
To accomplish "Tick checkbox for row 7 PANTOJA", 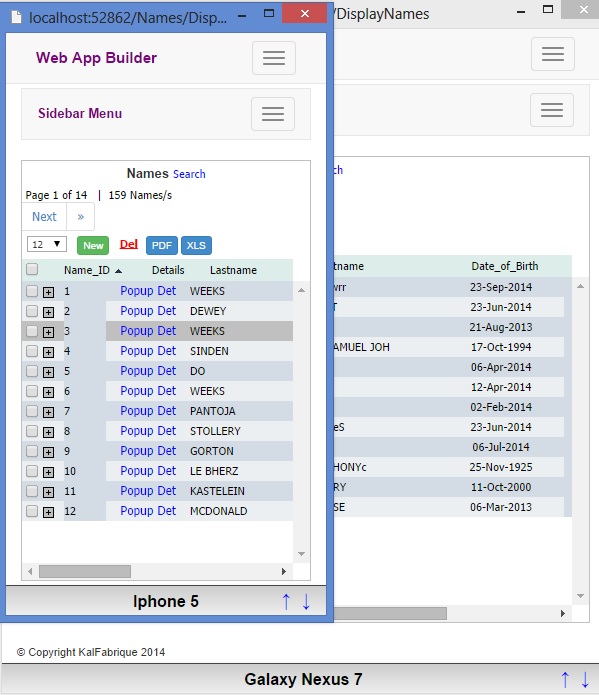I will click(x=32, y=411).
